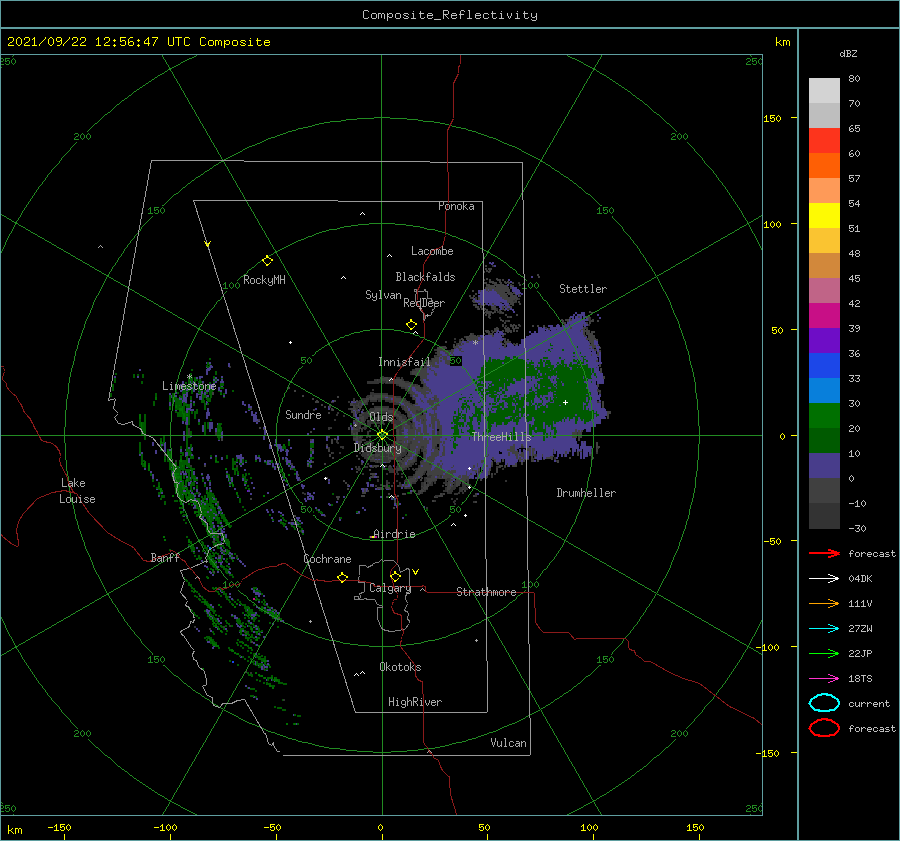
Task: Click the red forecast arrow legend icon
Action: 824,553
